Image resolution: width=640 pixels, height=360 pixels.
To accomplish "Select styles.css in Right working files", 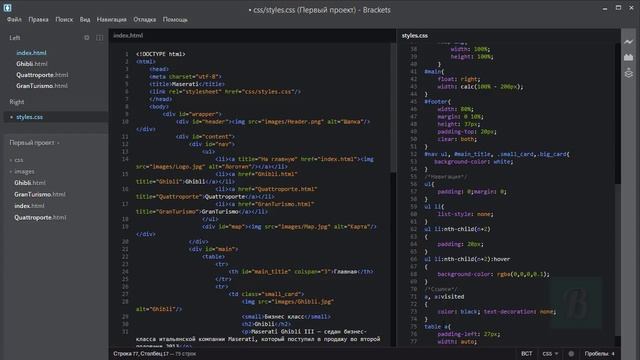I will [x=29, y=117].
